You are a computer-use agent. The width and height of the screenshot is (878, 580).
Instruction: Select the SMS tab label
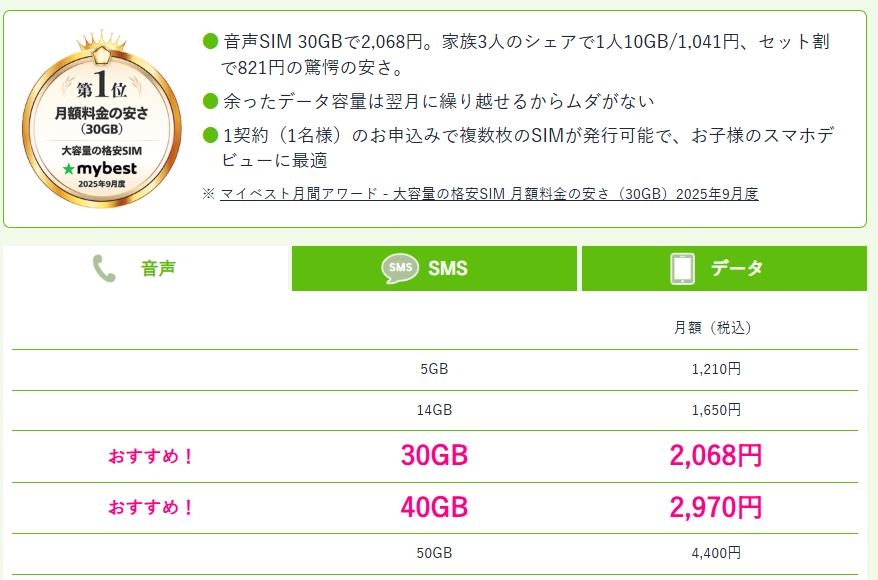coord(447,269)
